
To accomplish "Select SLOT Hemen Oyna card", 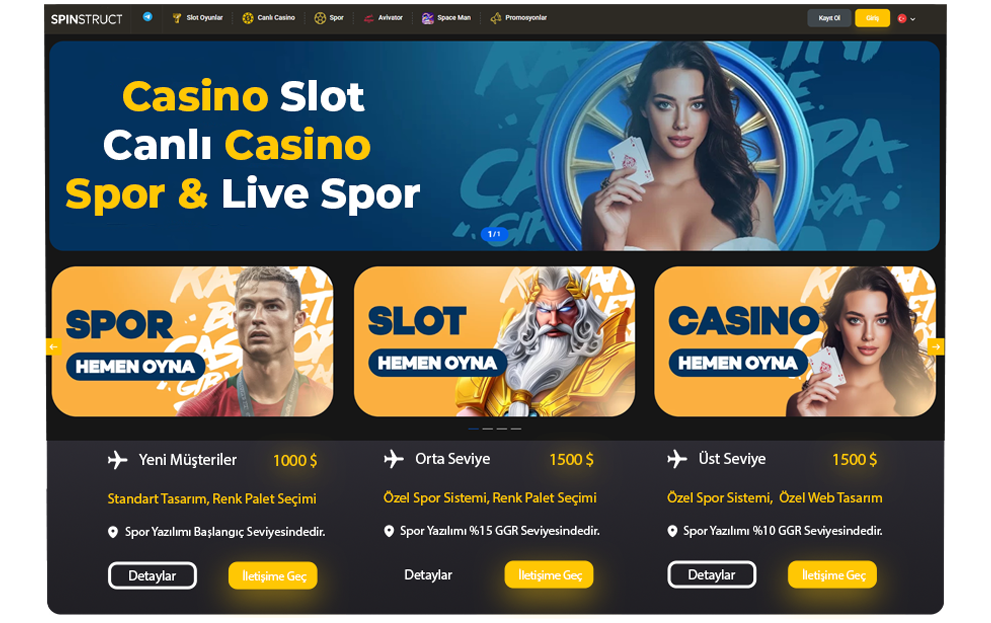I will (x=494, y=341).
